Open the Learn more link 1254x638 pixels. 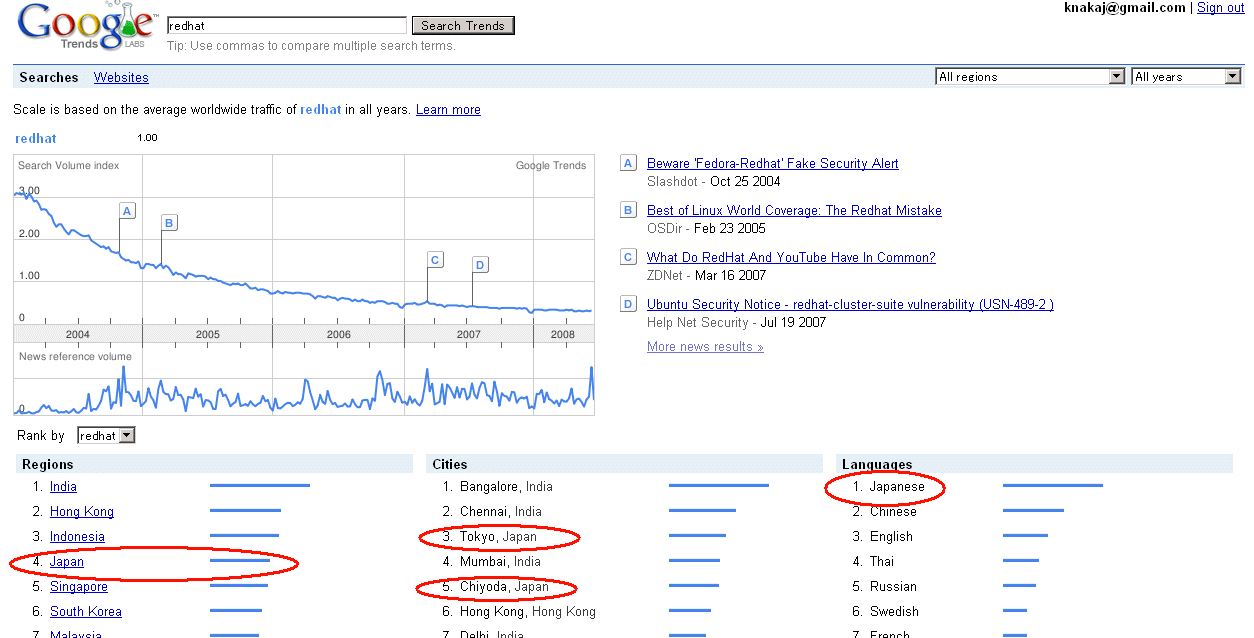point(448,109)
